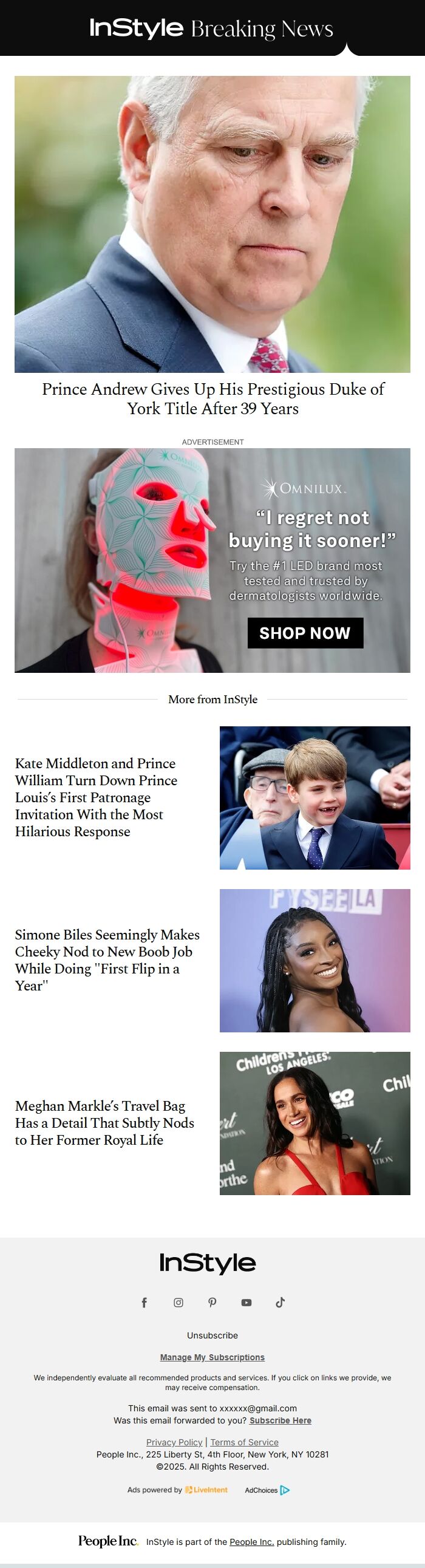Open InStyle's TikTok icon
The height and width of the screenshot is (1568, 425).
(280, 1303)
